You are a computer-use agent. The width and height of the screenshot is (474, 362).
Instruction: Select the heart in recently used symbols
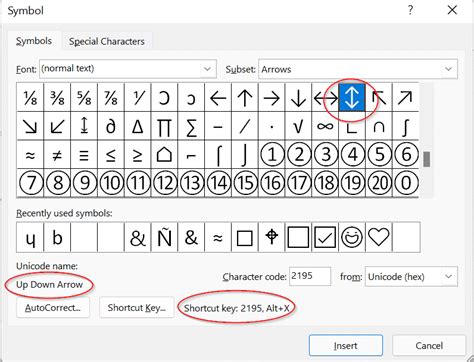pyautogui.click(x=379, y=237)
